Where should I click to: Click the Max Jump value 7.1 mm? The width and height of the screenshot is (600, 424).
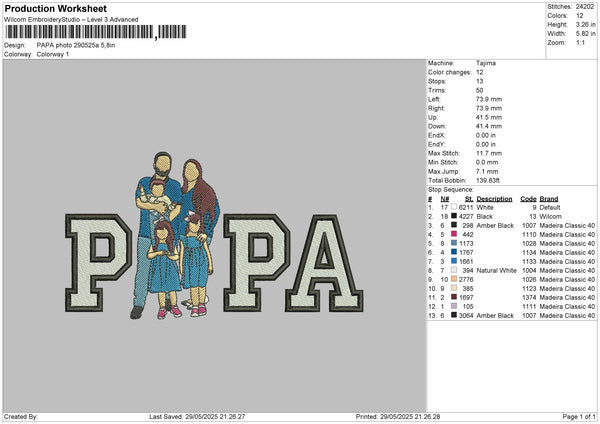(487, 171)
